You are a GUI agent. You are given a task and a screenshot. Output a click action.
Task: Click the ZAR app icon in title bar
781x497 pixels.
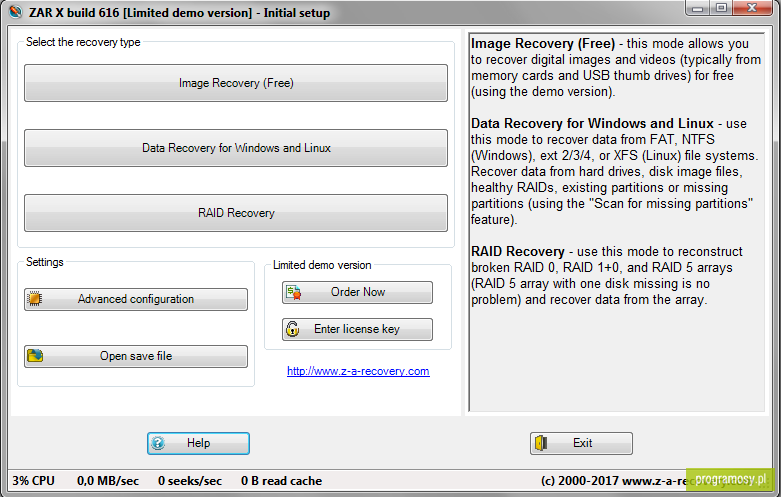(16, 12)
